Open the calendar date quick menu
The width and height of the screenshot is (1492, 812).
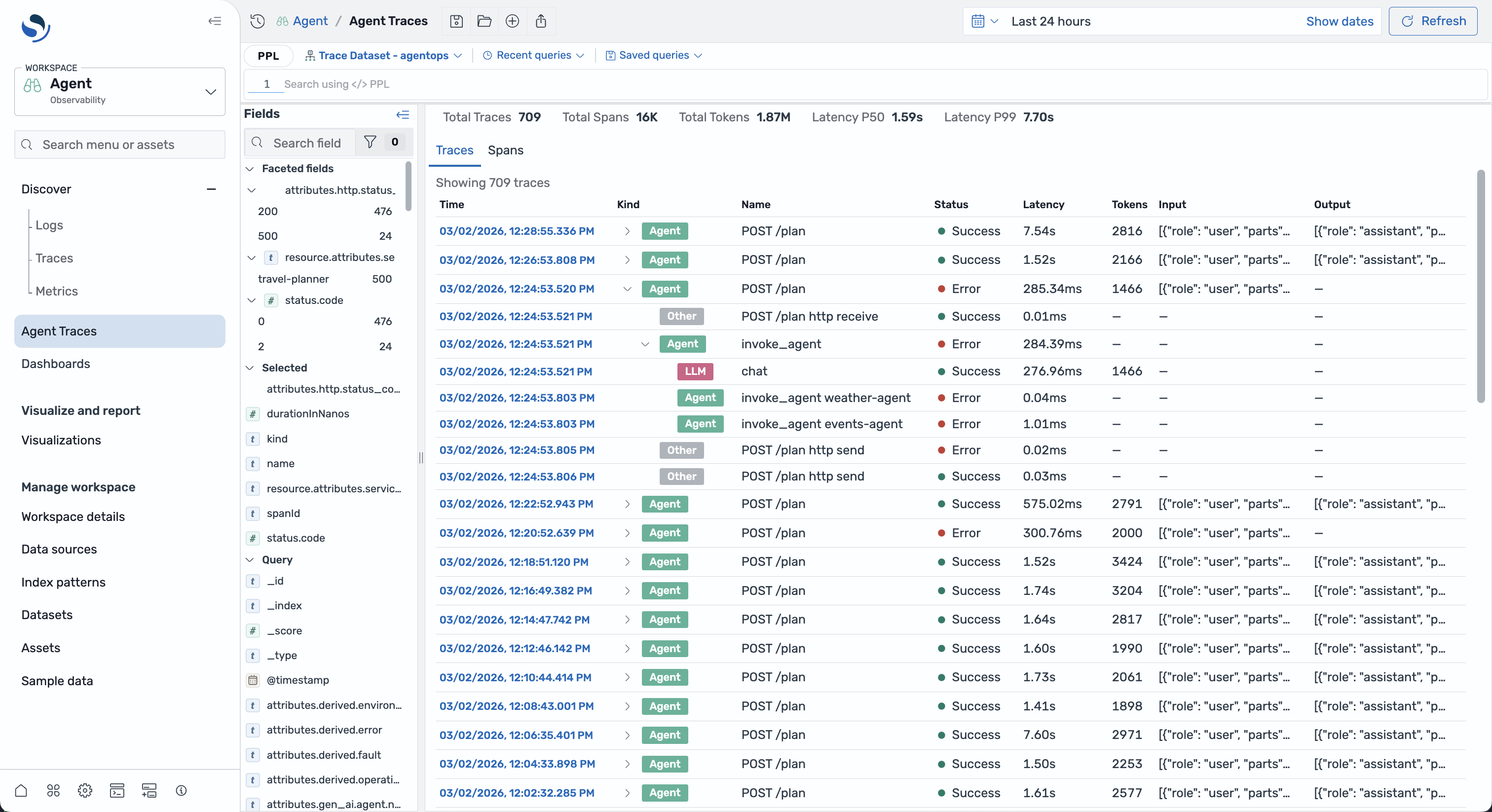pyautogui.click(x=984, y=21)
